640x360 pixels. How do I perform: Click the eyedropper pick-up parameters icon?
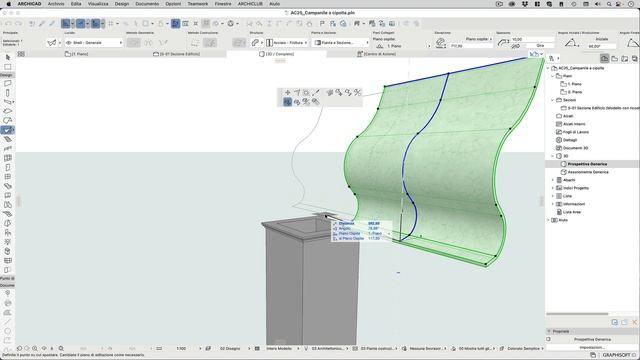point(42,24)
